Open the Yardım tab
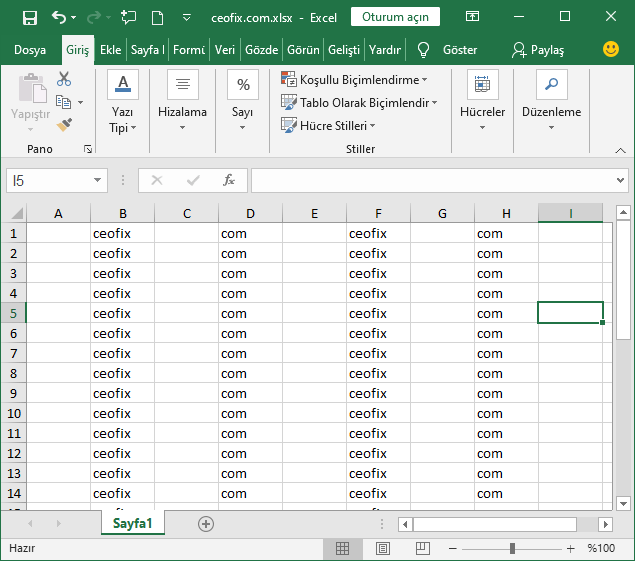This screenshot has width=635, height=561. [385, 50]
